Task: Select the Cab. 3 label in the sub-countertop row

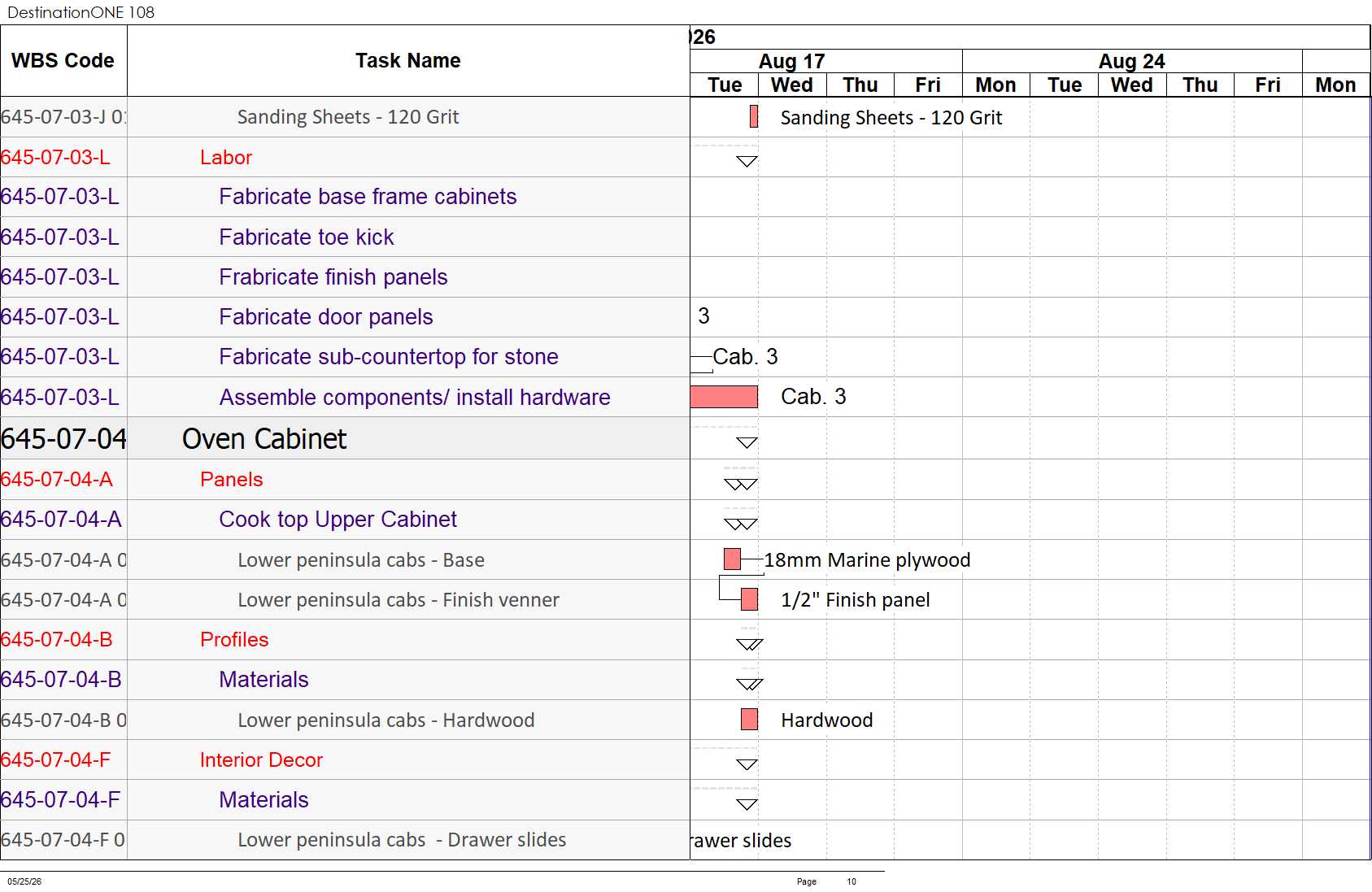Action: 746,357
